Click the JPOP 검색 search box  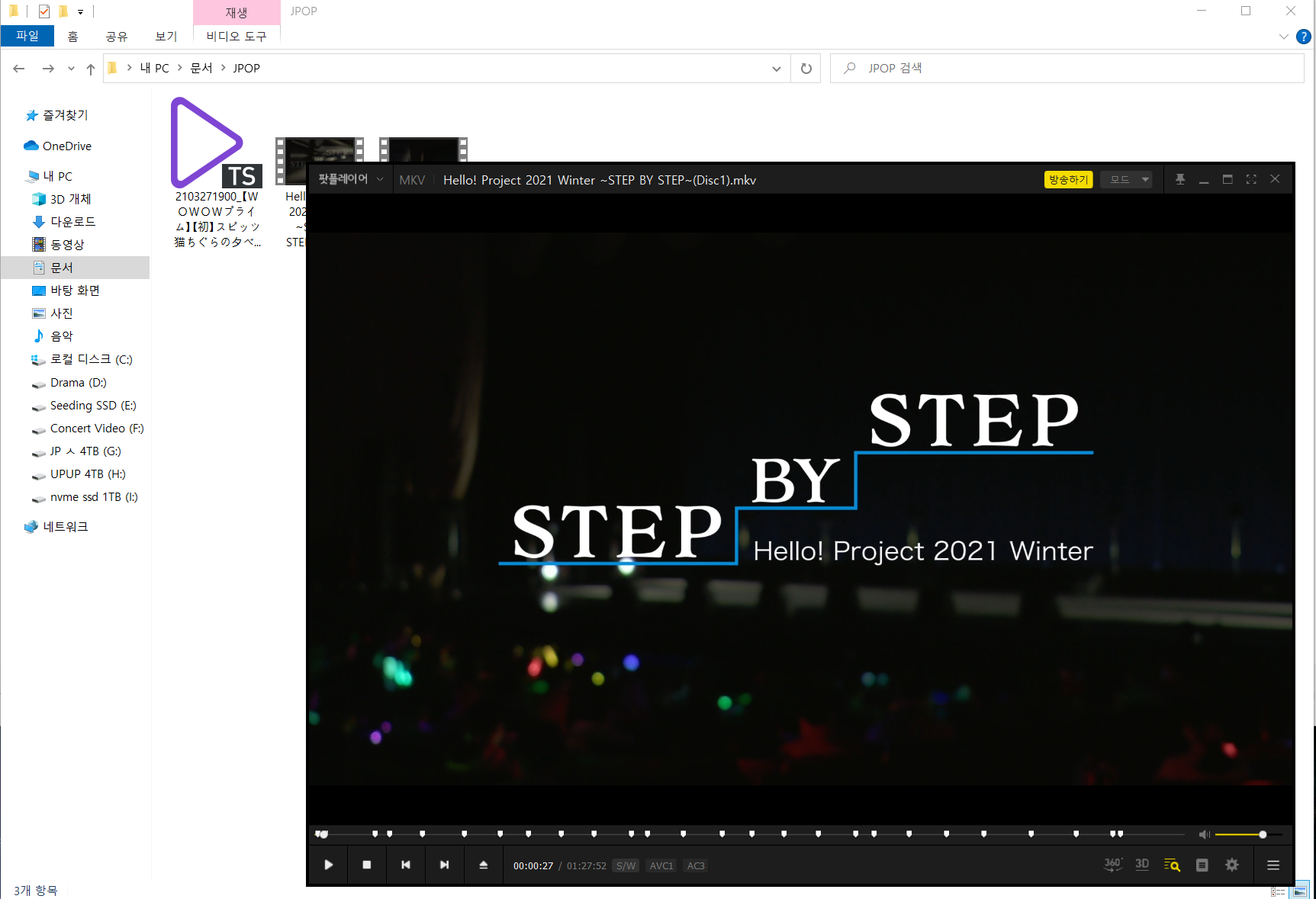1067,69
